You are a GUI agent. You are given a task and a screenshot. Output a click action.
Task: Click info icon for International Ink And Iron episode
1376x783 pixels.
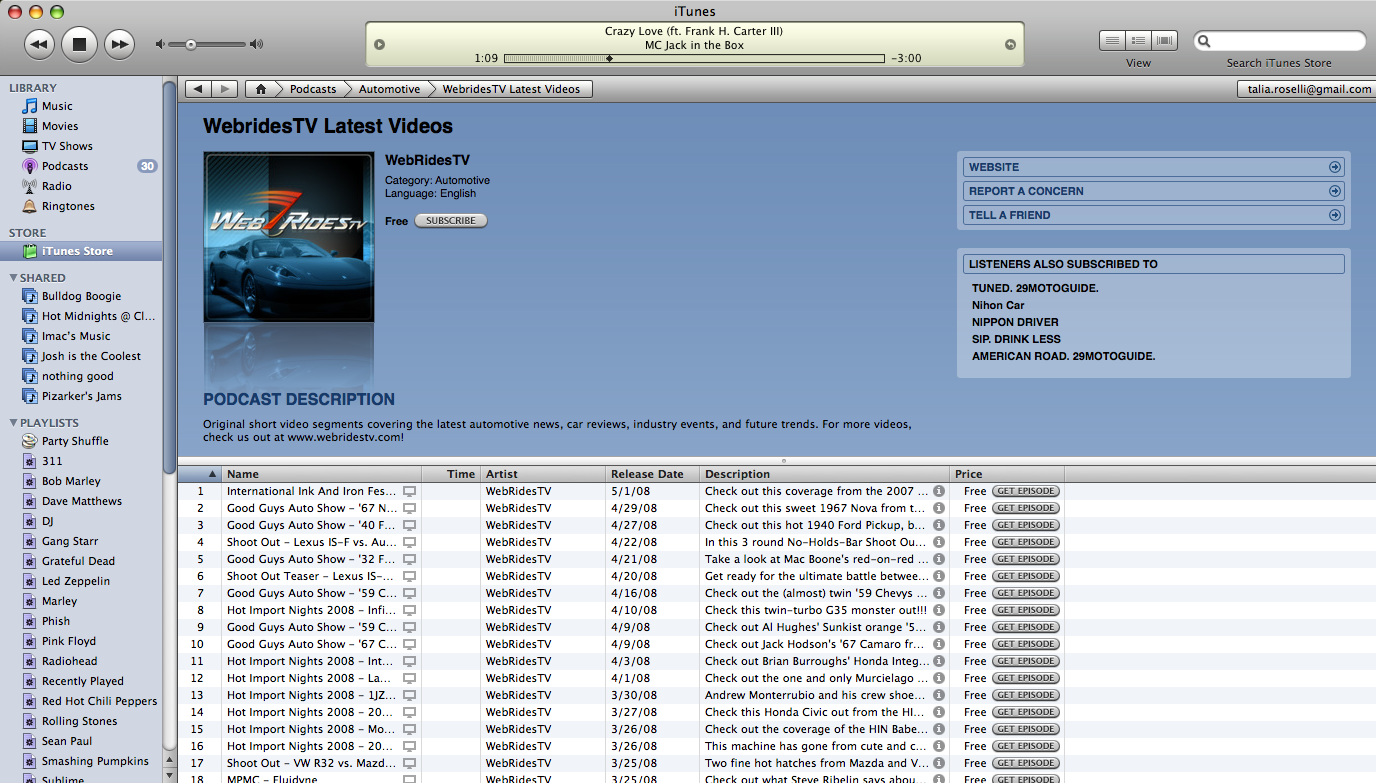[939, 491]
